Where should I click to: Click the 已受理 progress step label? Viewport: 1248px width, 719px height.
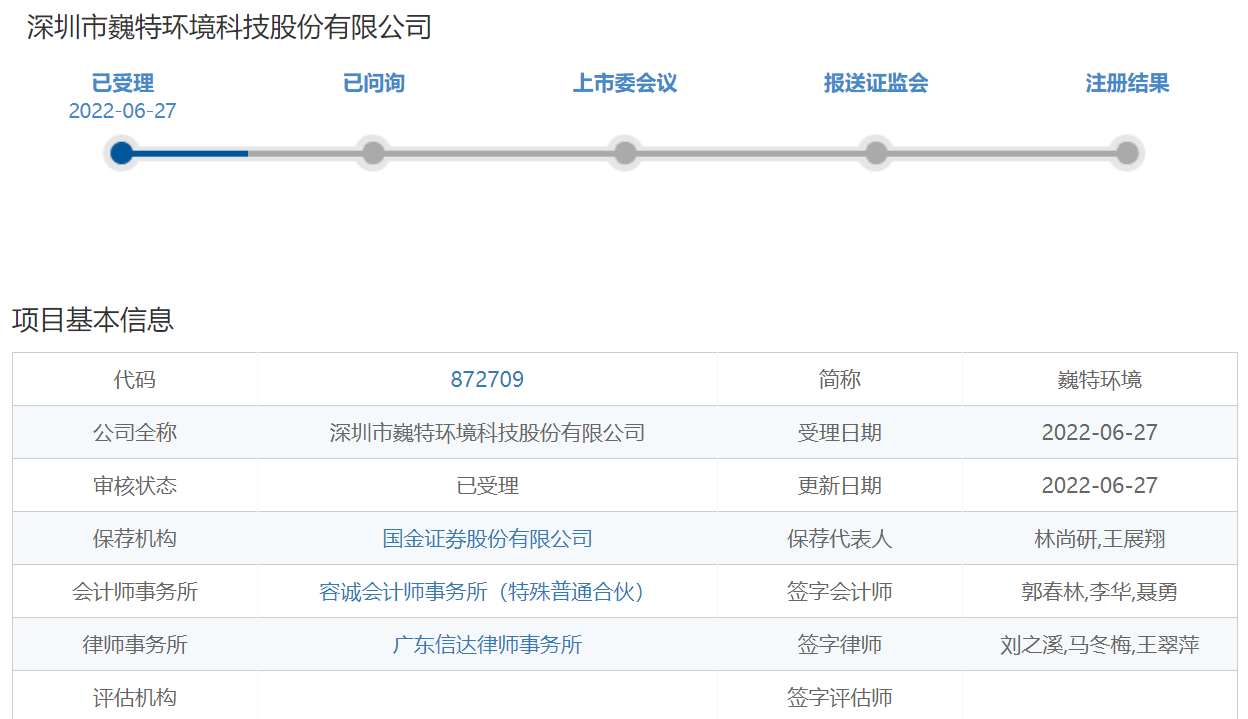123,83
